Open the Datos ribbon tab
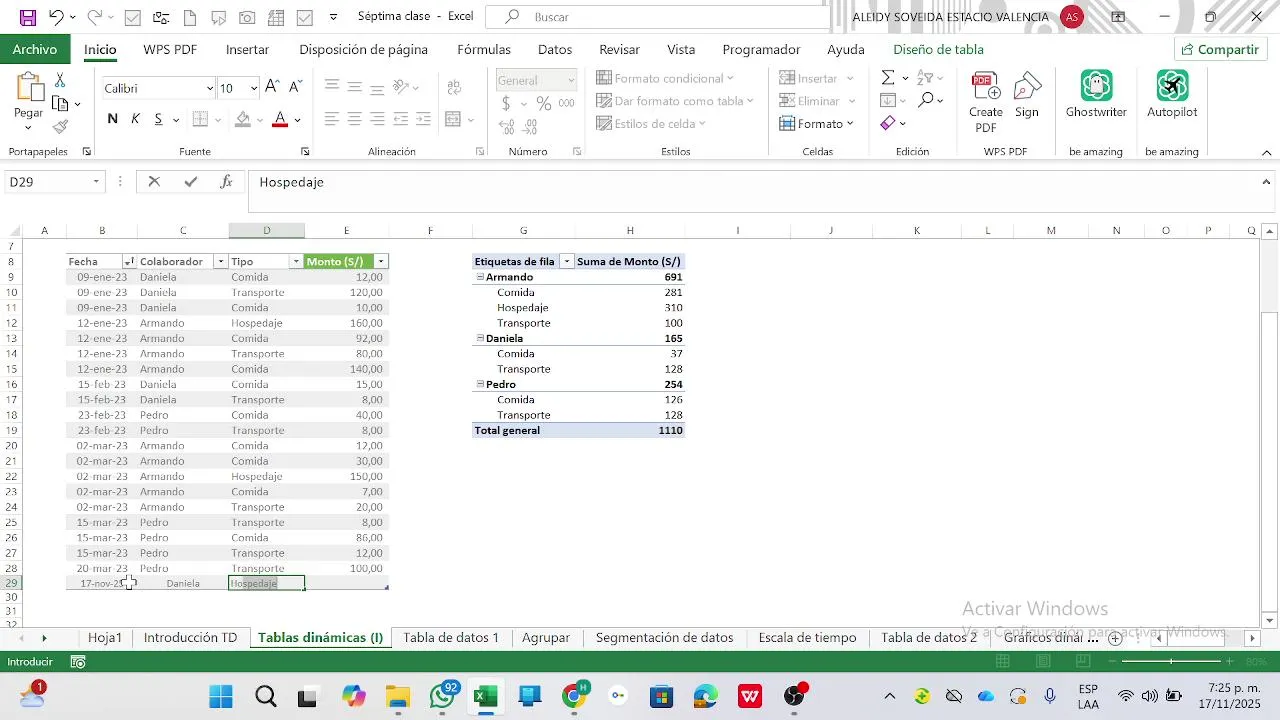The image size is (1280, 720). (x=555, y=49)
